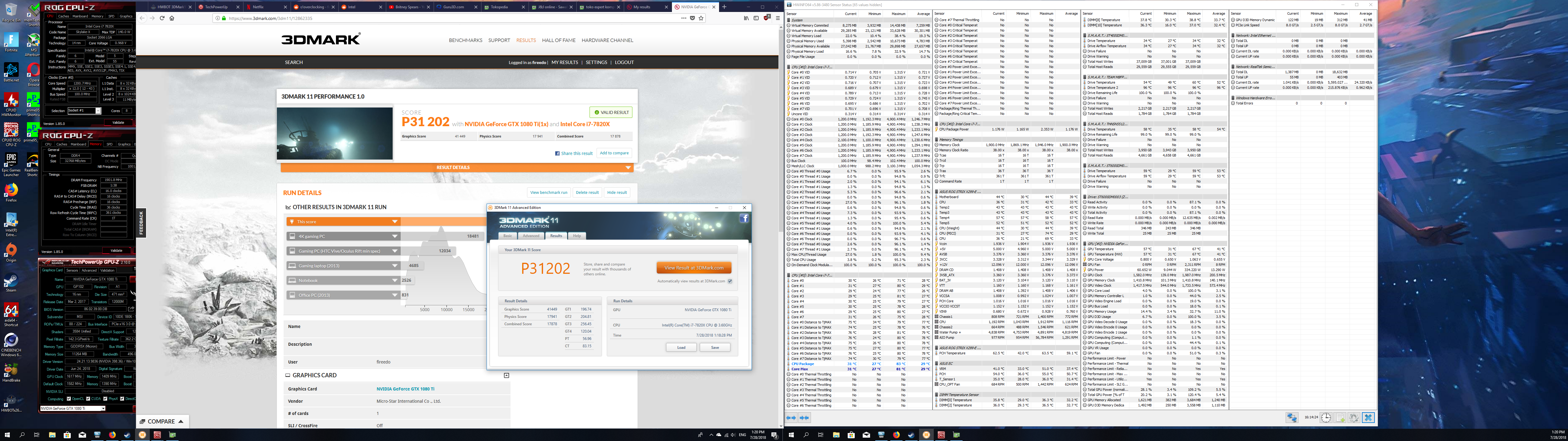Expand the Gaming laptop (2013) dropdown
The height and width of the screenshot is (441, 1568).
(x=344, y=266)
